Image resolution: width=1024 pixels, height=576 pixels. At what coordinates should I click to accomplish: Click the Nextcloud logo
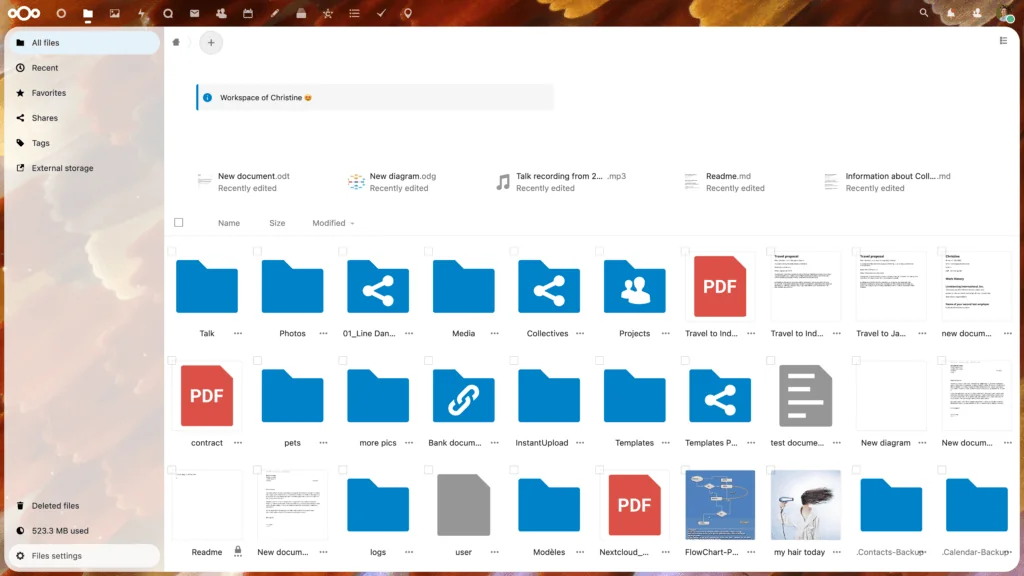coord(24,13)
